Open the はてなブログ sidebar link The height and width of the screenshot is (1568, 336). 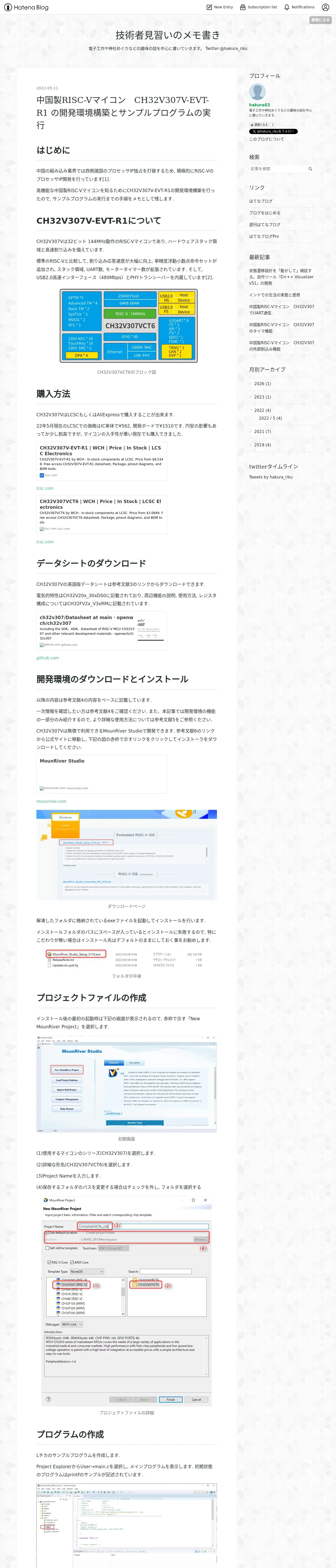click(261, 201)
